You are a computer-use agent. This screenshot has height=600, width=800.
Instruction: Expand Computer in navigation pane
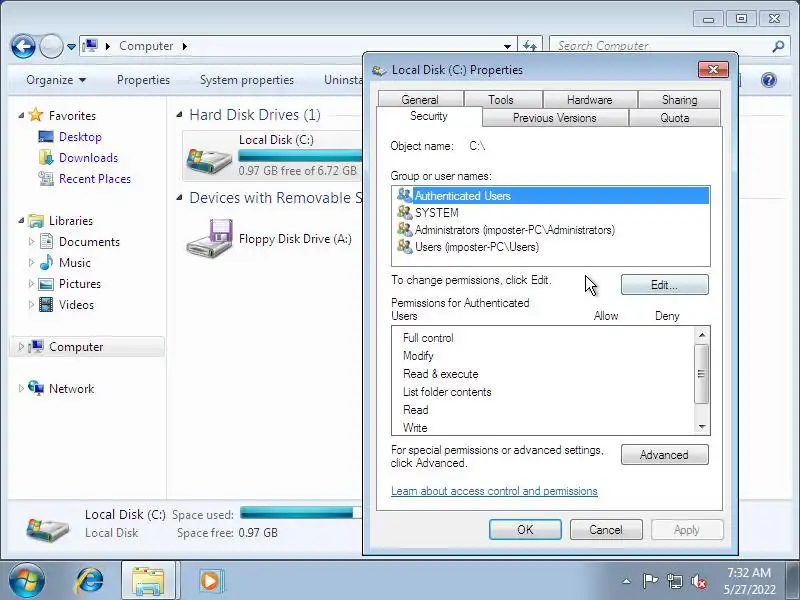pos(21,346)
